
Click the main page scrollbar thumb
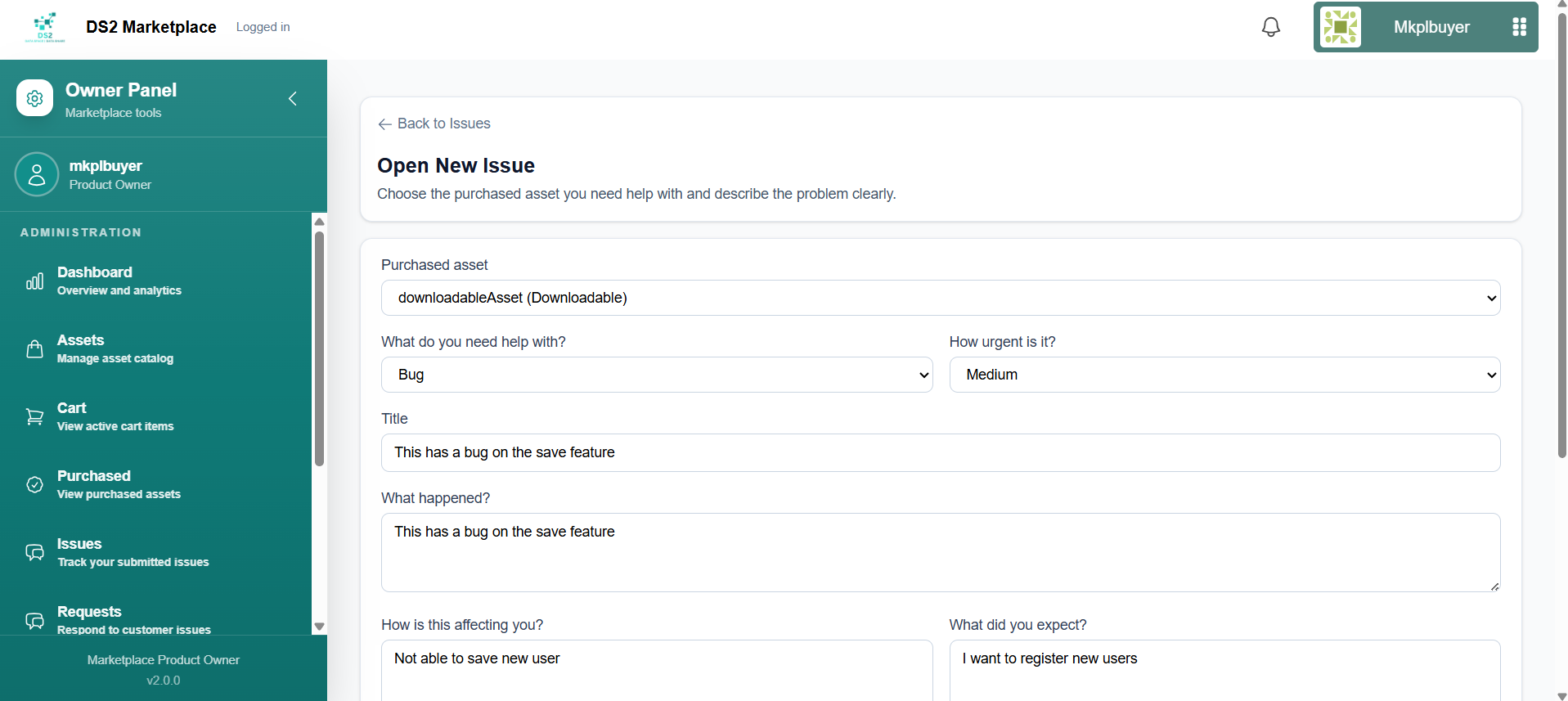pyautogui.click(x=1561, y=236)
